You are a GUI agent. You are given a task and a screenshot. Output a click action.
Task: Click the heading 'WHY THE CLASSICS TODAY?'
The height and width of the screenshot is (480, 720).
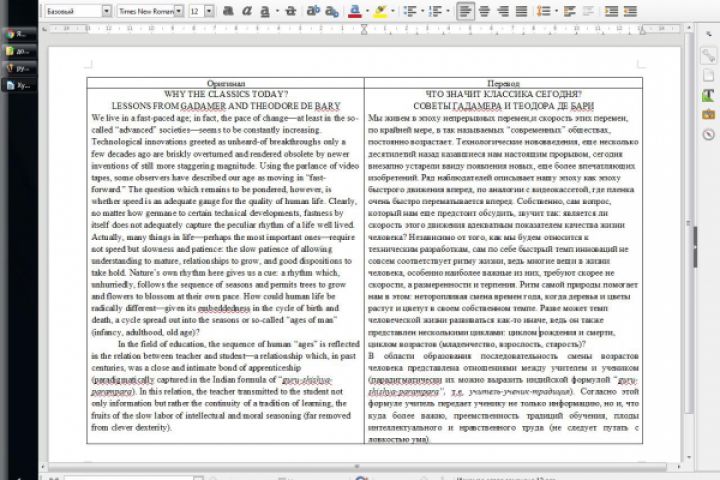tap(226, 94)
